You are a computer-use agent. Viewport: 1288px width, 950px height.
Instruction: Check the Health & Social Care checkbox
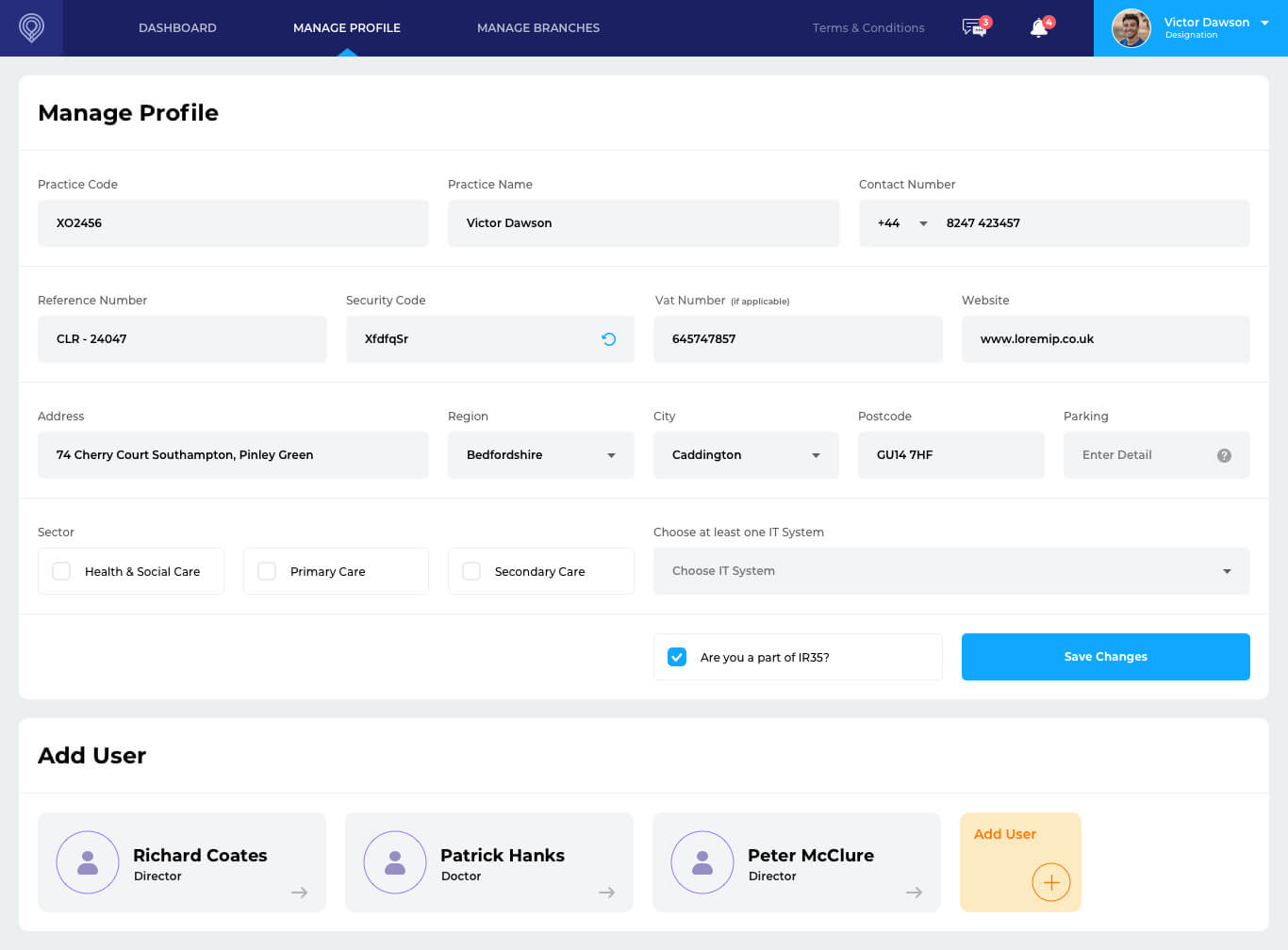[x=61, y=571]
